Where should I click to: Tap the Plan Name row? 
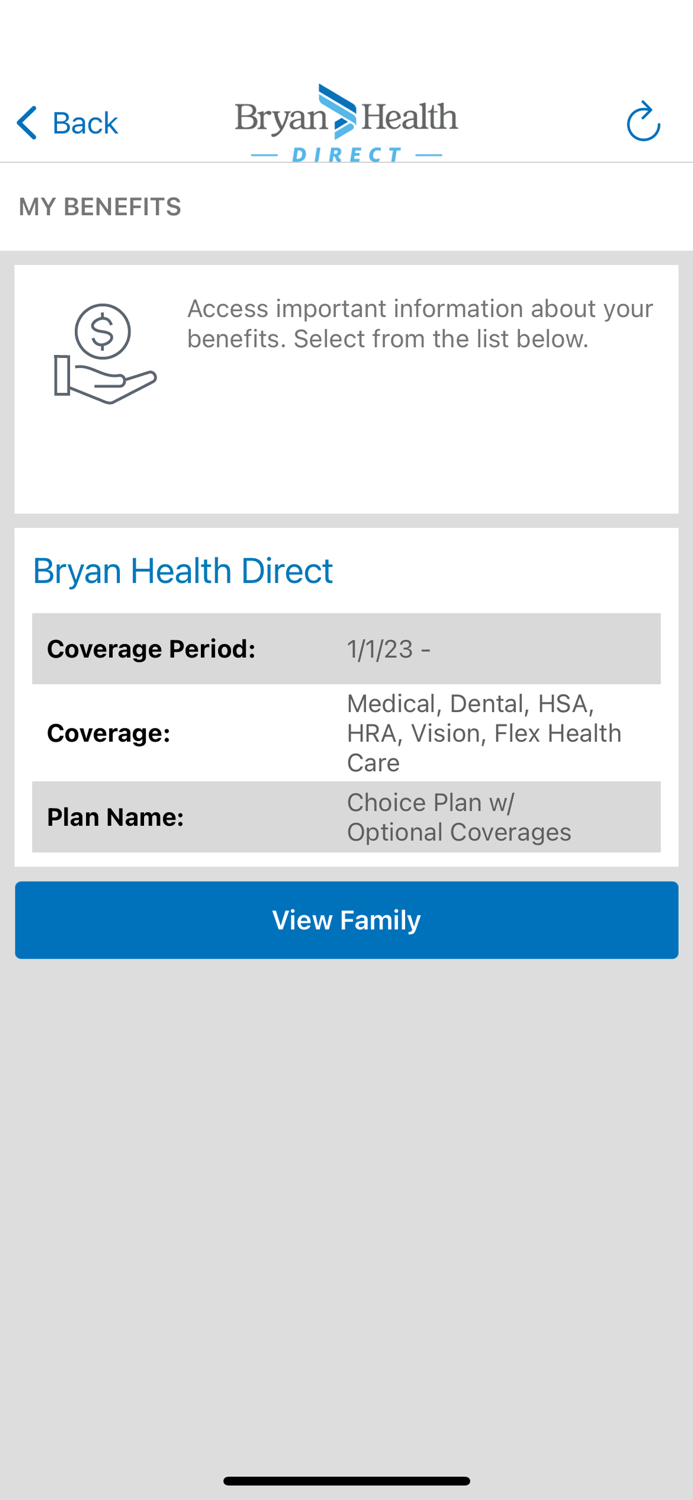(346, 817)
